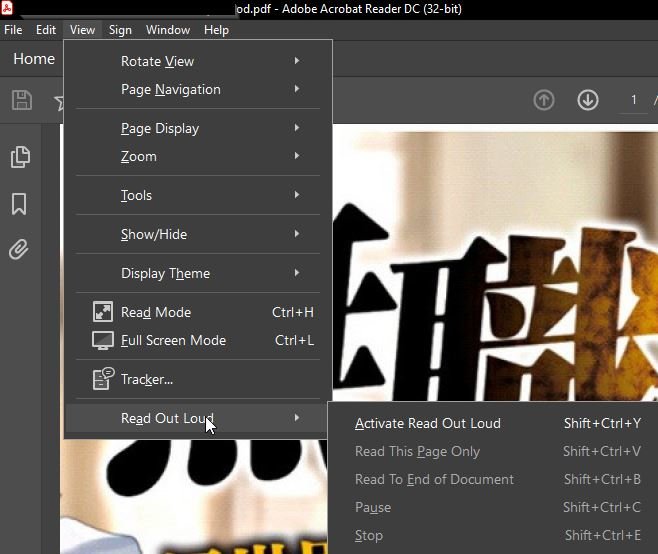
Task: Open the Attachments paperclip panel
Action: pyautogui.click(x=19, y=249)
